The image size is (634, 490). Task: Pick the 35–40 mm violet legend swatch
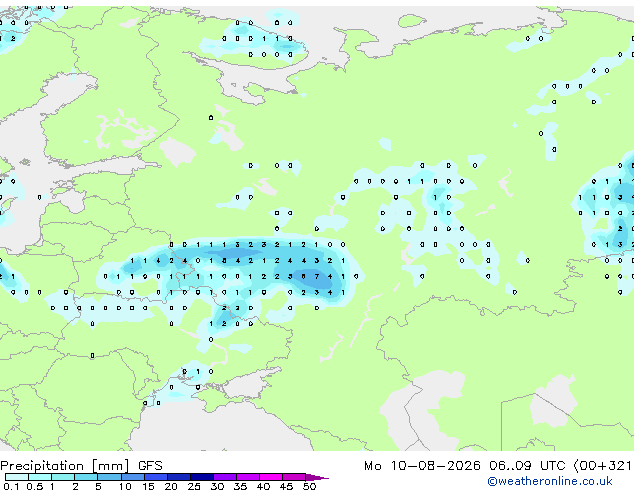[248, 477]
